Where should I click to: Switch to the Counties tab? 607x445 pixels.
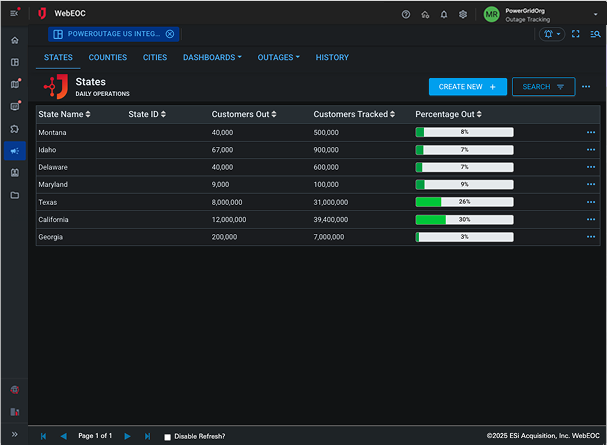click(x=108, y=58)
